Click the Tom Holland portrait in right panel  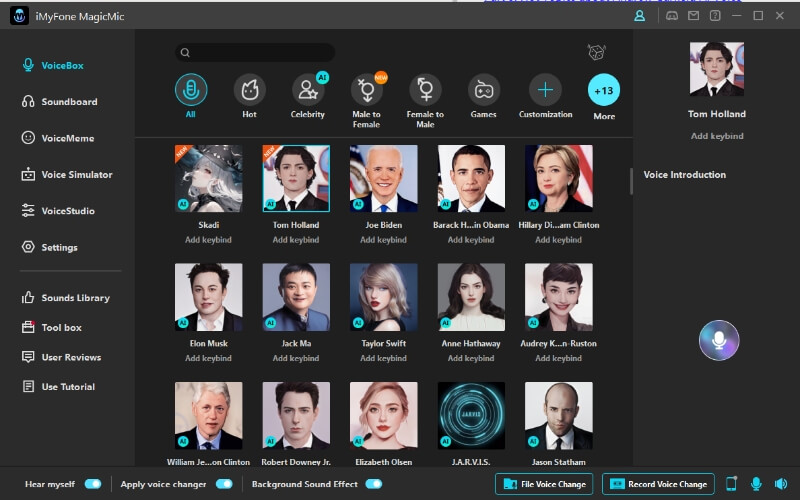pyautogui.click(x=716, y=69)
